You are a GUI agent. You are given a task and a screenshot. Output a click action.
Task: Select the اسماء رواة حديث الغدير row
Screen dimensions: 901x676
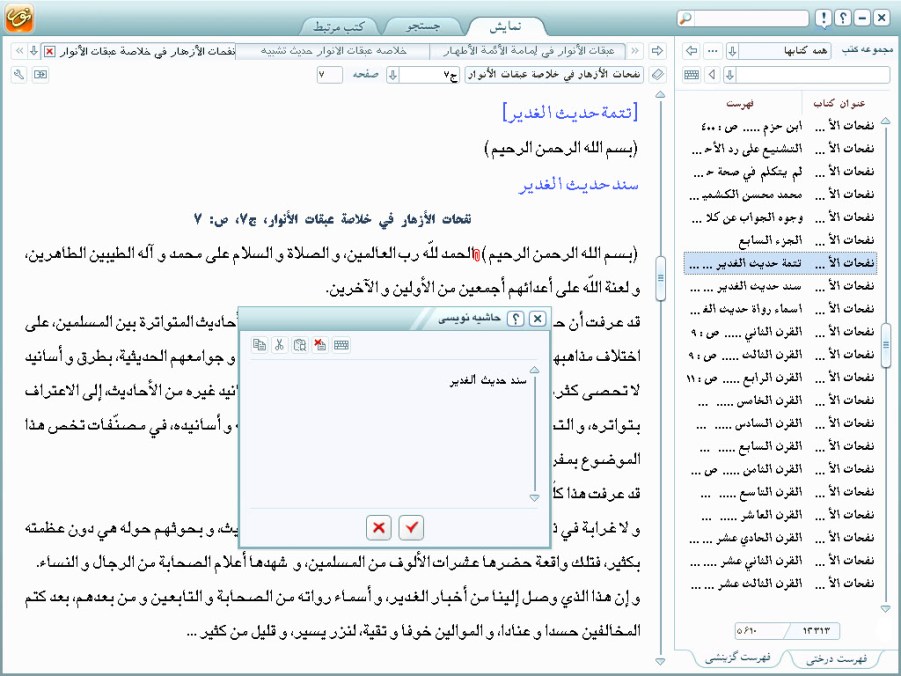pyautogui.click(x=781, y=309)
